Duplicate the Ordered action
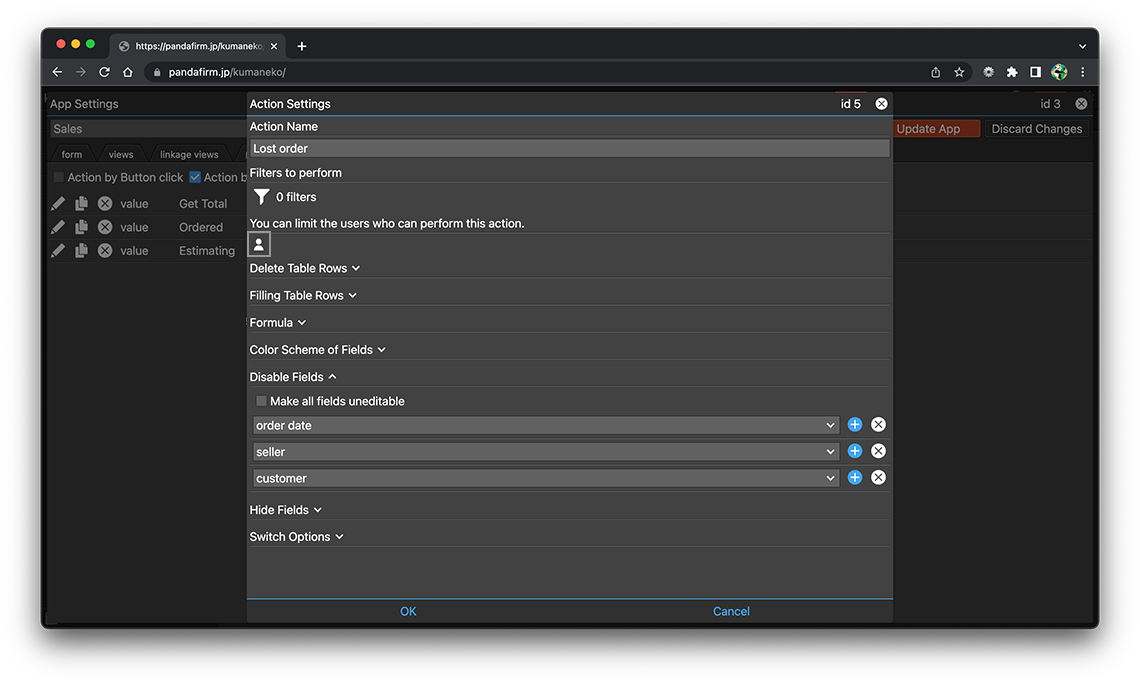The image size is (1140, 683). tap(81, 227)
